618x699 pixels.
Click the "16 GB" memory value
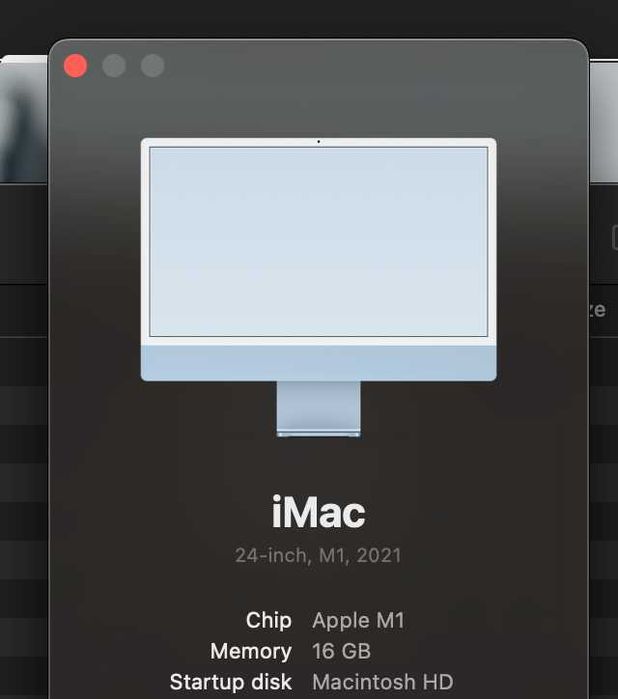pos(342,651)
